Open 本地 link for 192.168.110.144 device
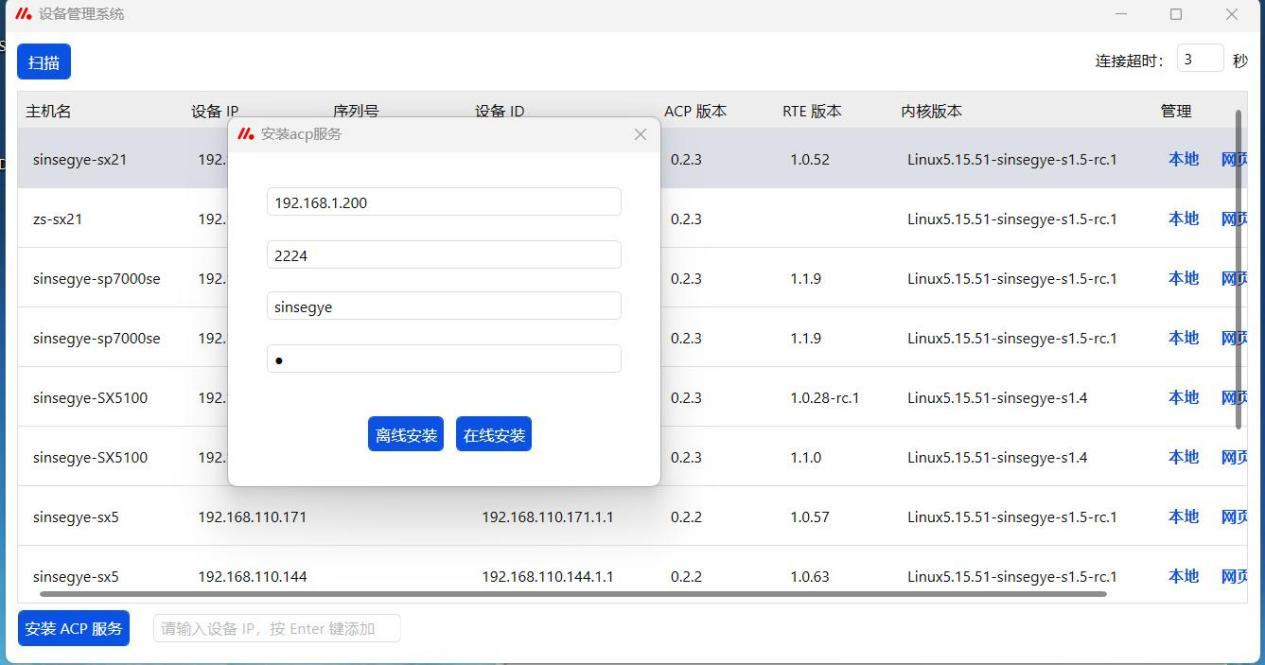 tap(1183, 576)
